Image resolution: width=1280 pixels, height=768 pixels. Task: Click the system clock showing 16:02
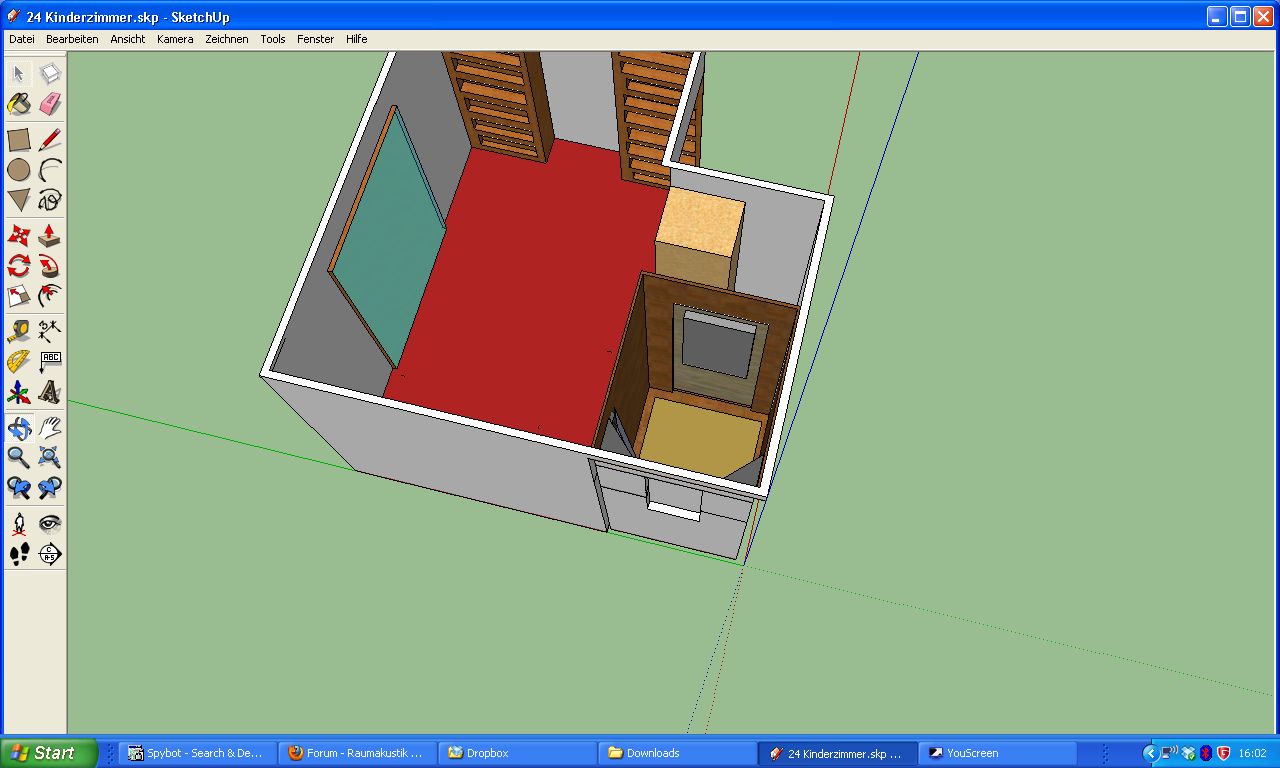pyautogui.click(x=1252, y=753)
